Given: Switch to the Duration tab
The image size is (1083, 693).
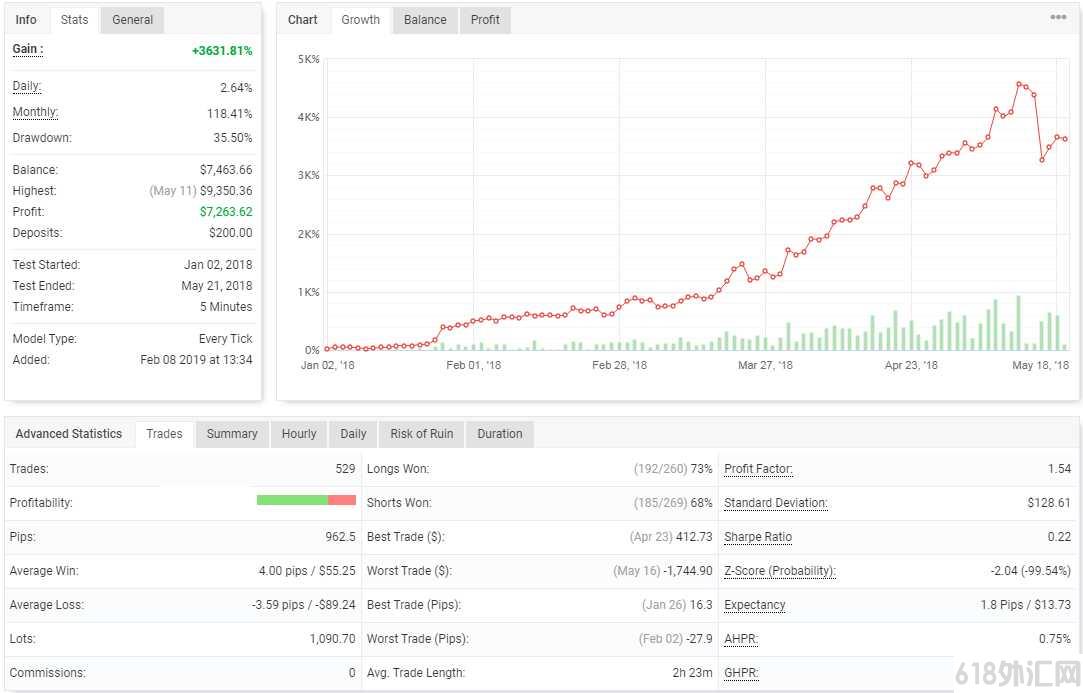Looking at the screenshot, I should pos(500,434).
